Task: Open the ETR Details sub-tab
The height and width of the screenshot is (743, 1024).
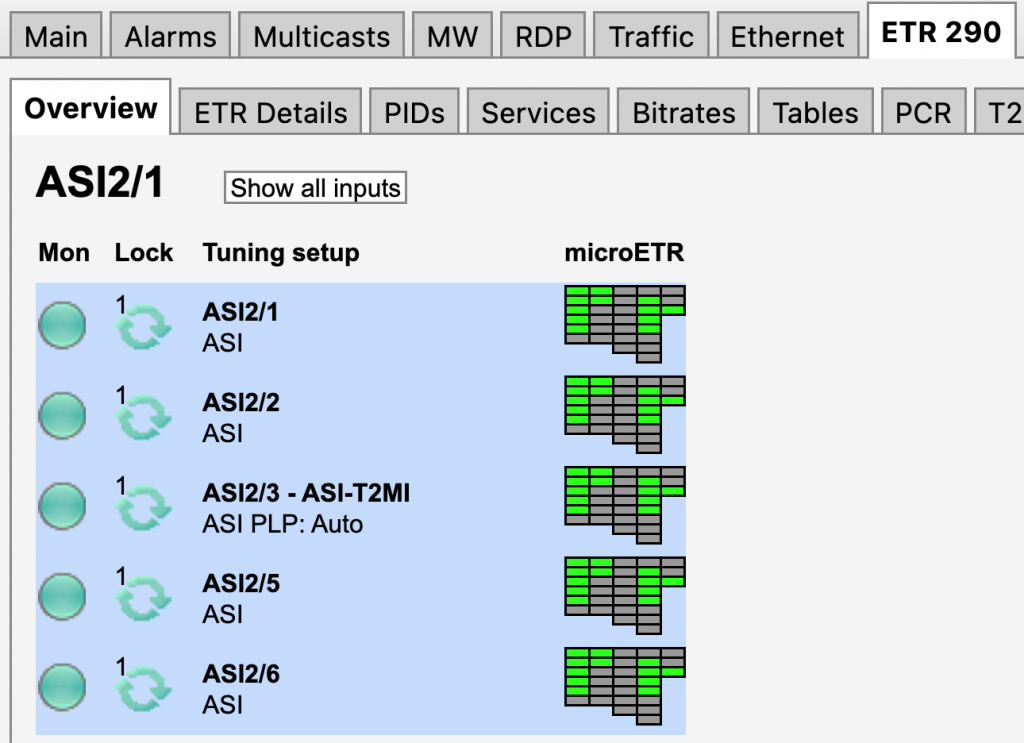Action: coord(271,113)
